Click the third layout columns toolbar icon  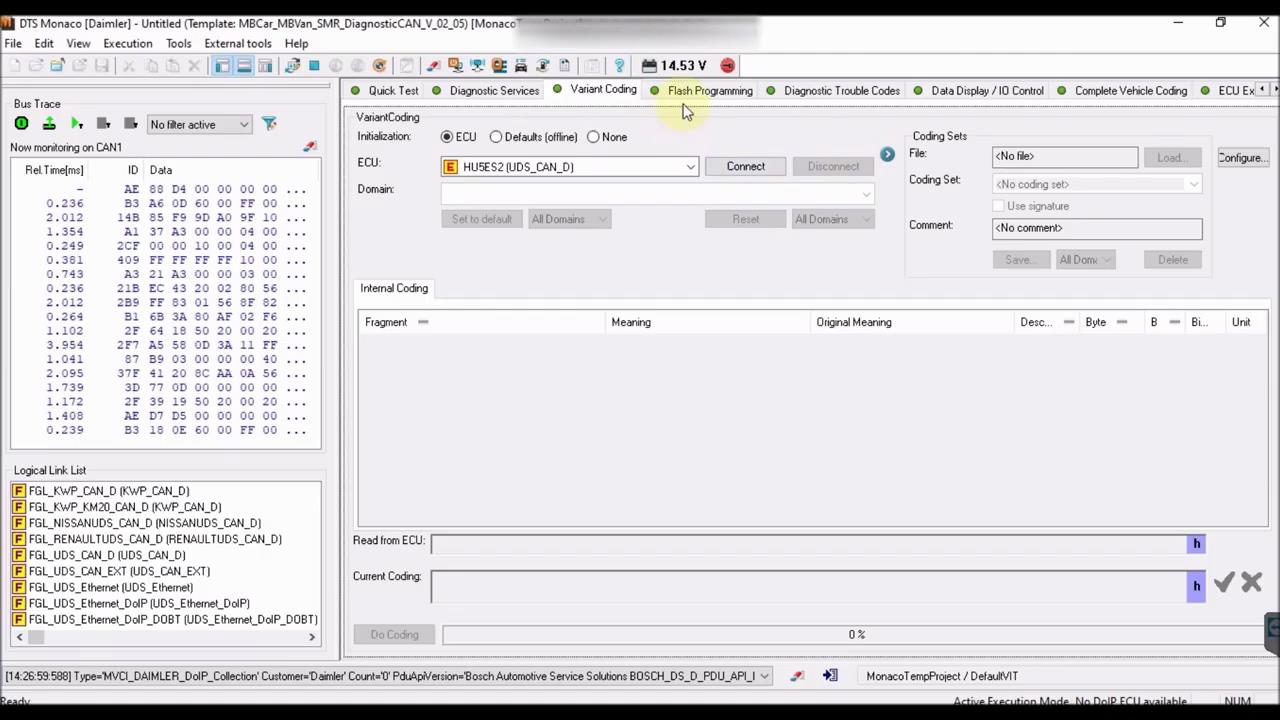(x=265, y=66)
